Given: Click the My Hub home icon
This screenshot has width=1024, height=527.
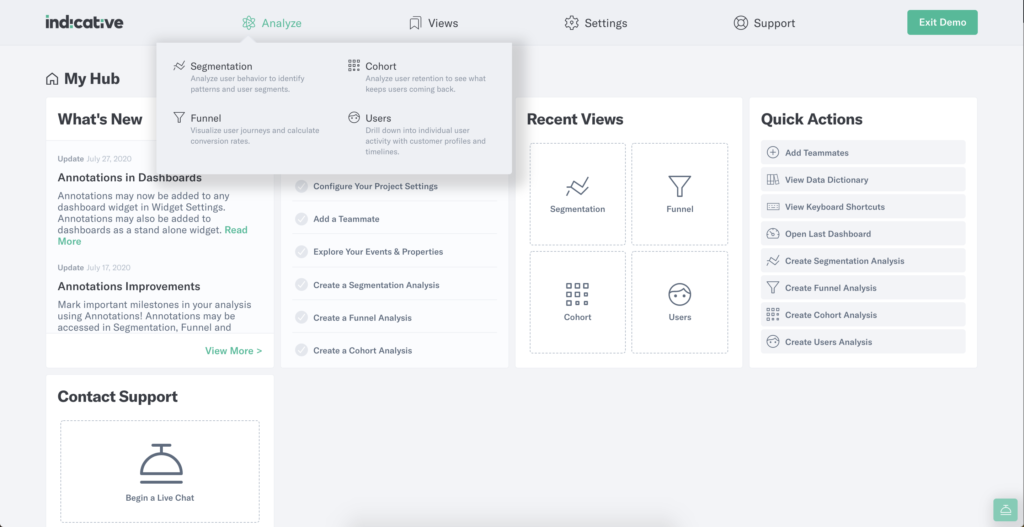Looking at the screenshot, I should [x=52, y=79].
